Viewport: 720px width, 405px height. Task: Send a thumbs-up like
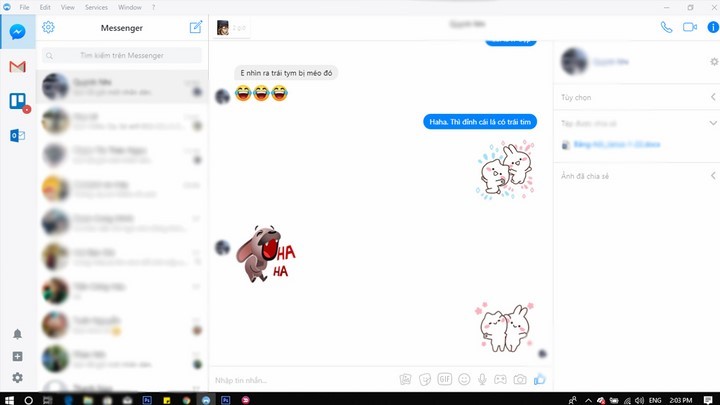coord(540,380)
